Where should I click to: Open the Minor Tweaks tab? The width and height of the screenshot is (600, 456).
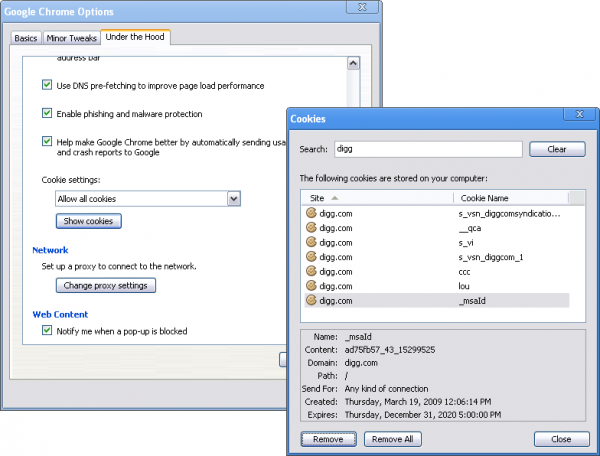coord(71,38)
